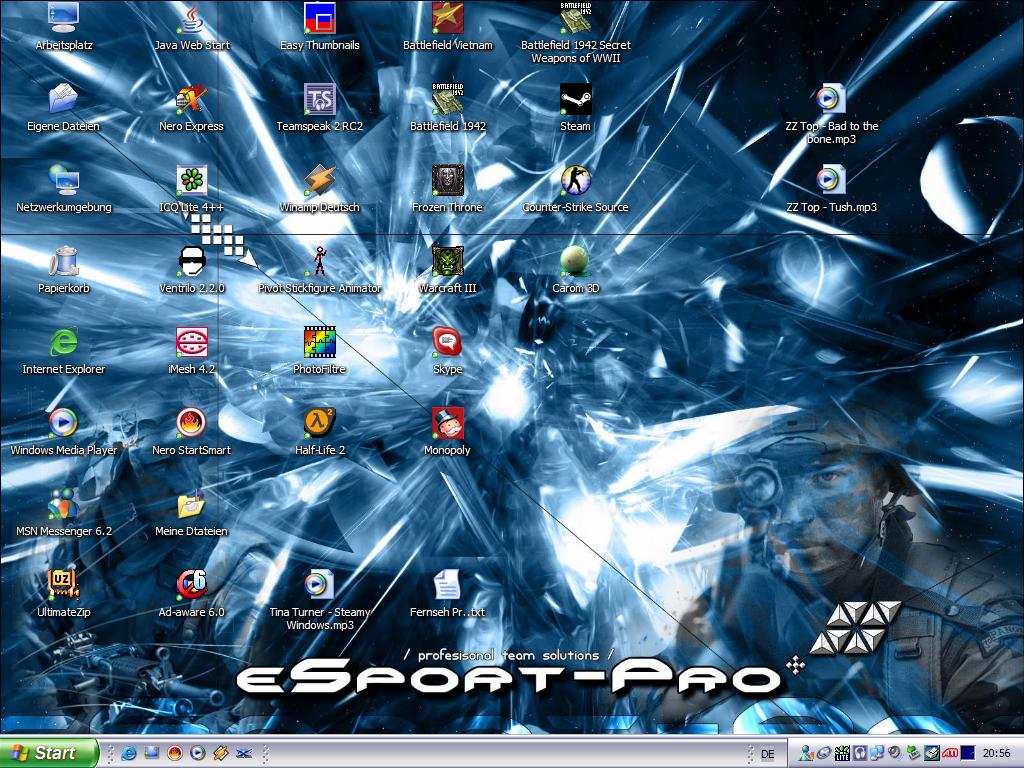Open the Eigene Dateien folder icon
This screenshot has width=1024, height=768.
coord(63,108)
